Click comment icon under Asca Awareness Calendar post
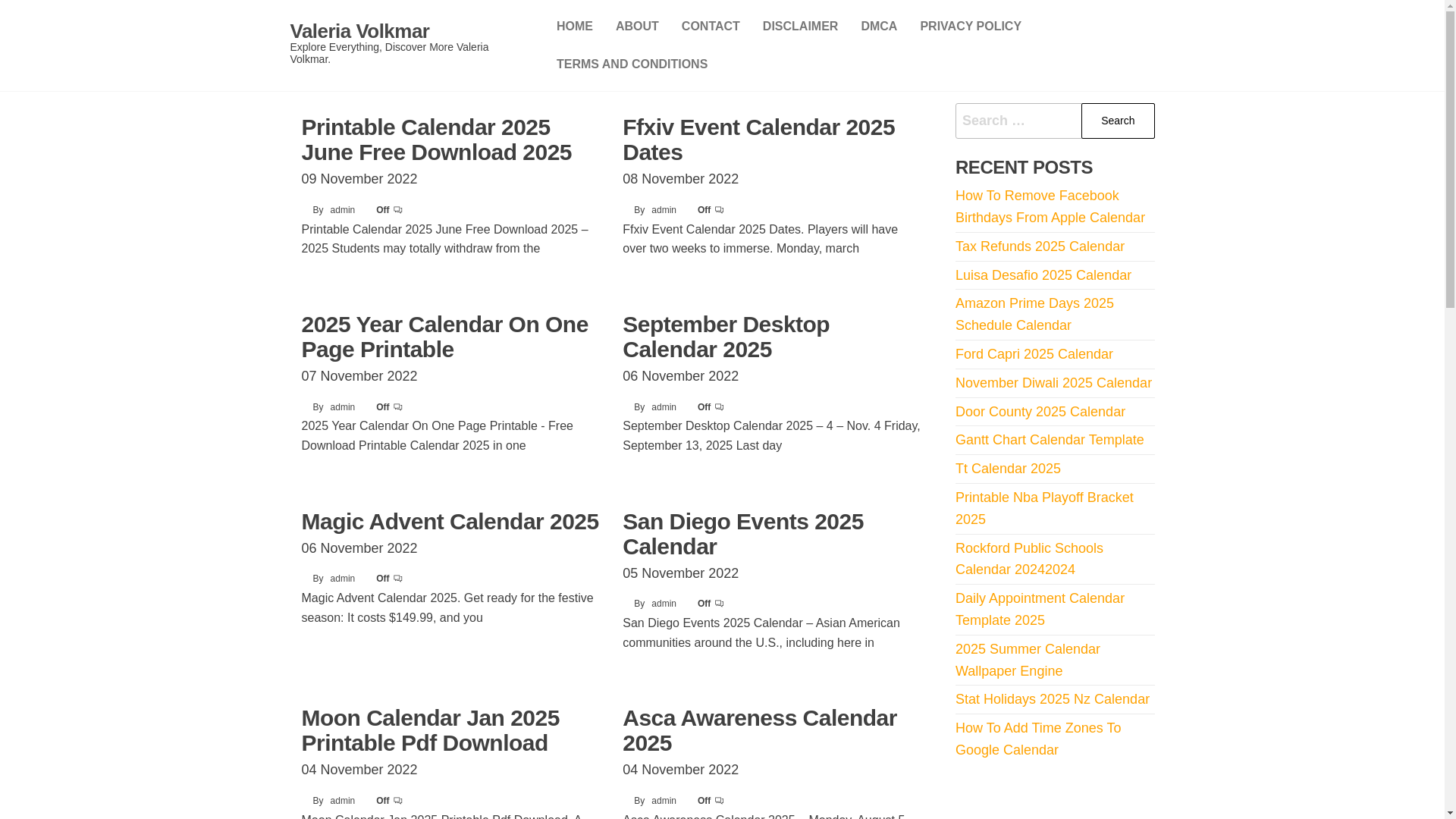1456x819 pixels. click(720, 801)
